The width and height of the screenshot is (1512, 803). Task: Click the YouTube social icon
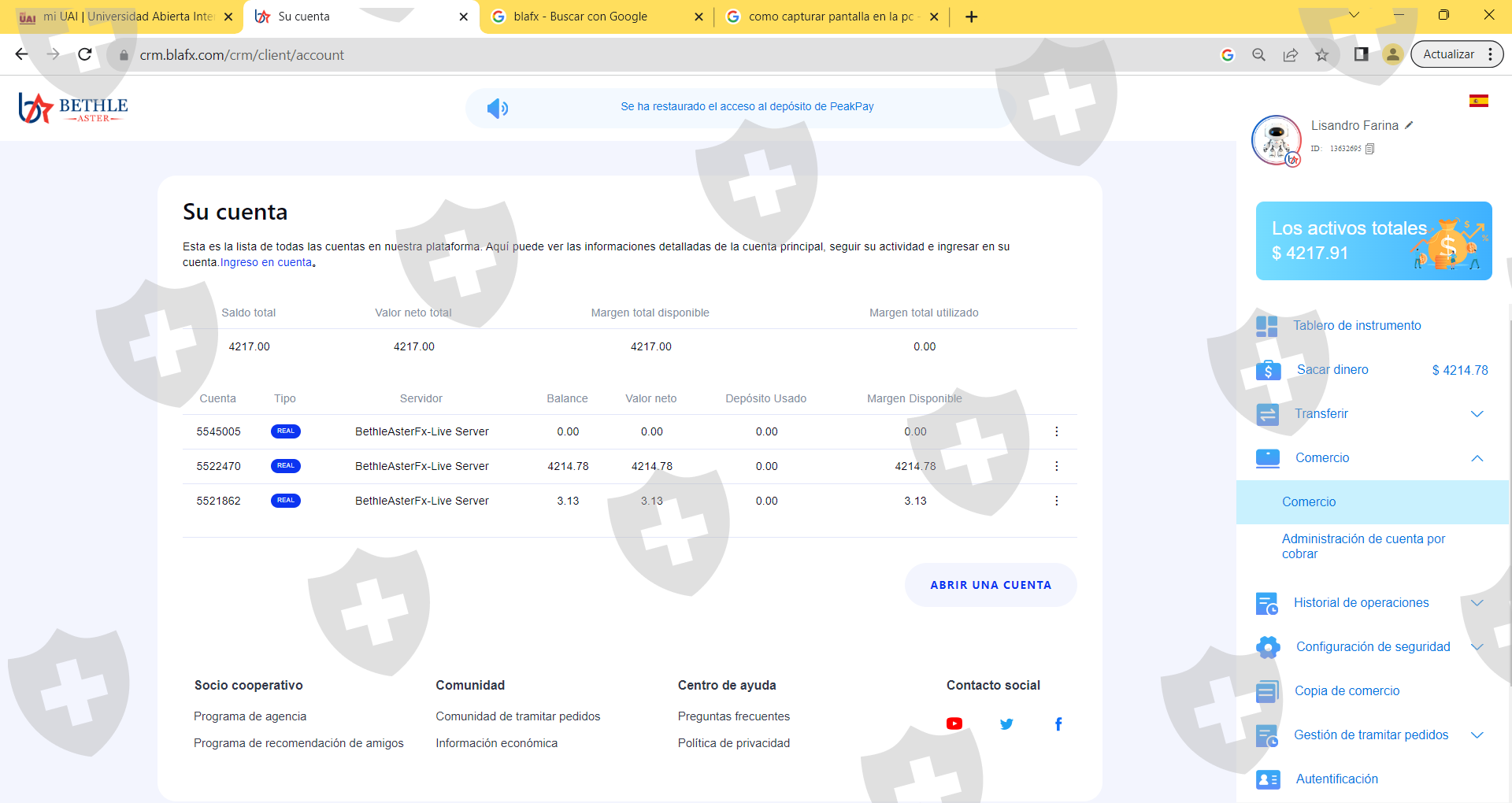tap(954, 723)
